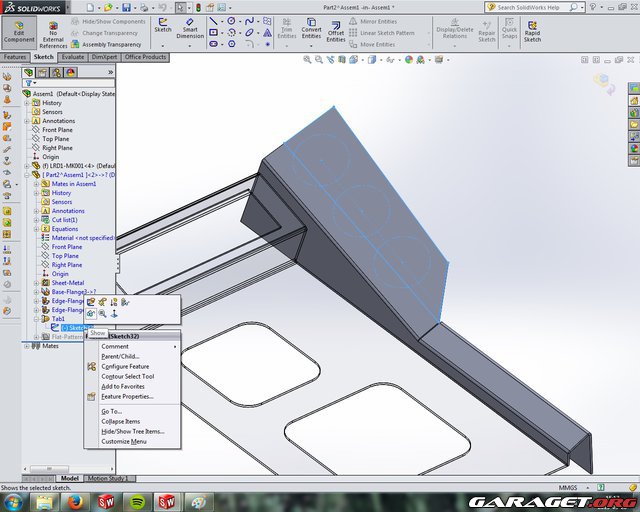Viewport: 640px width, 512px height.
Task: Select Collapse Items in the context menu
Action: [120, 421]
